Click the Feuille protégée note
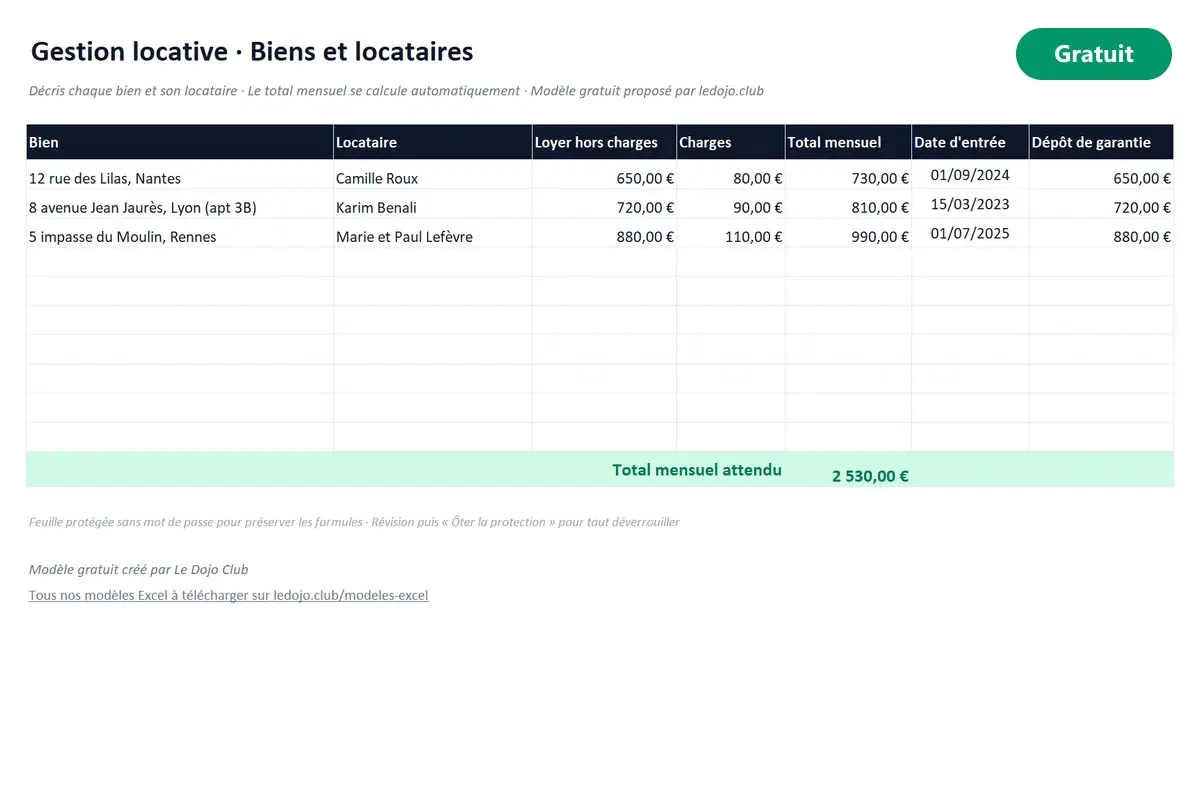This screenshot has width=1200, height=800. point(354,522)
